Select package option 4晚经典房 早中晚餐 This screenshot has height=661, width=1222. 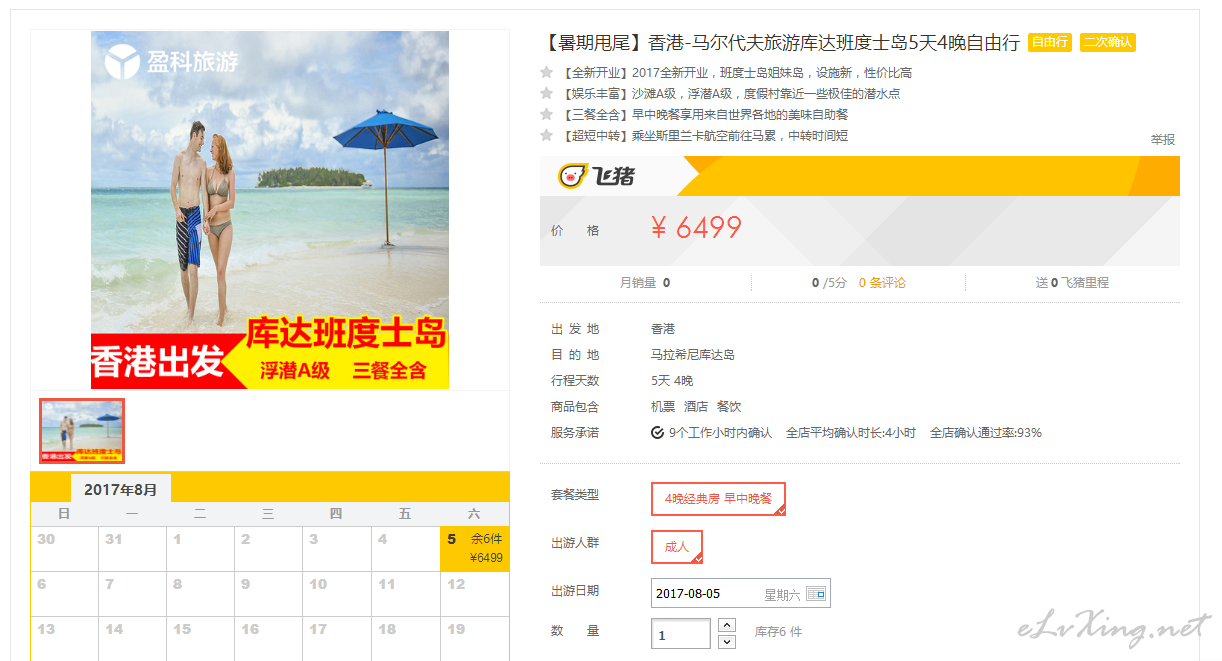pyautogui.click(x=718, y=499)
